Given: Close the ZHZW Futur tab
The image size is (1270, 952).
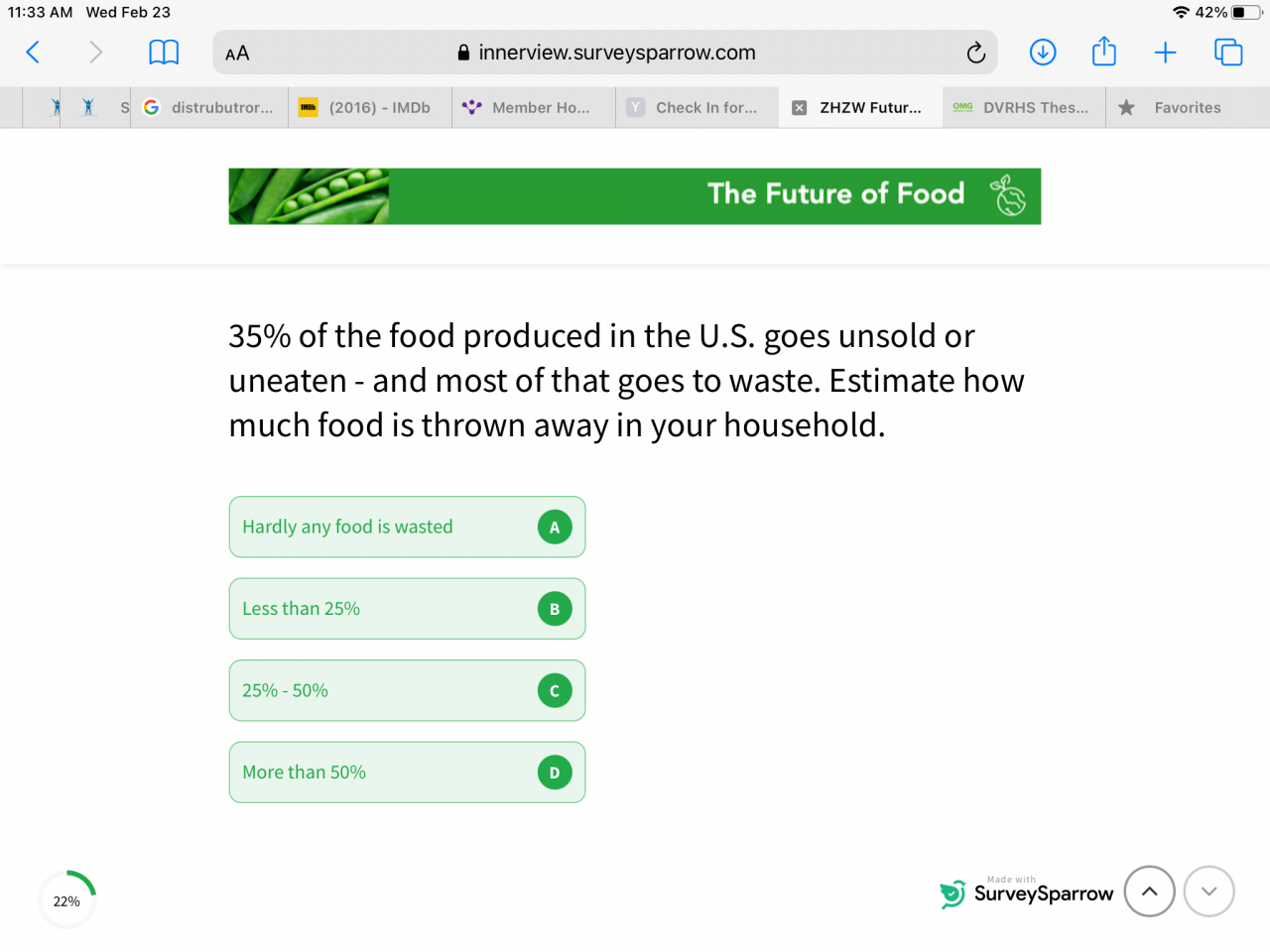Looking at the screenshot, I should [800, 108].
